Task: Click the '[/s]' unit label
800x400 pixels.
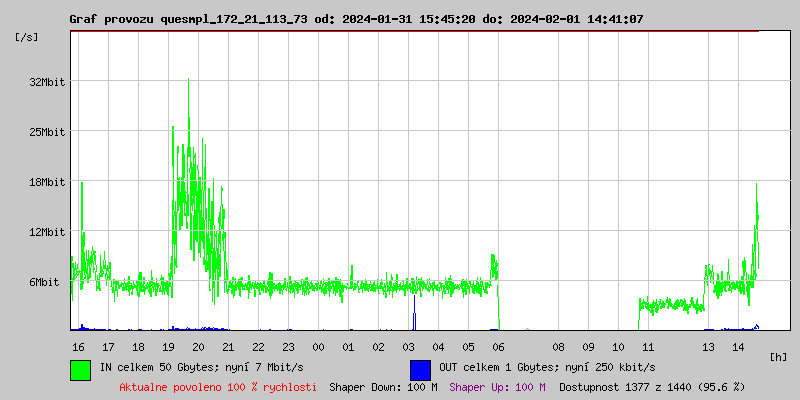Action: [28, 37]
